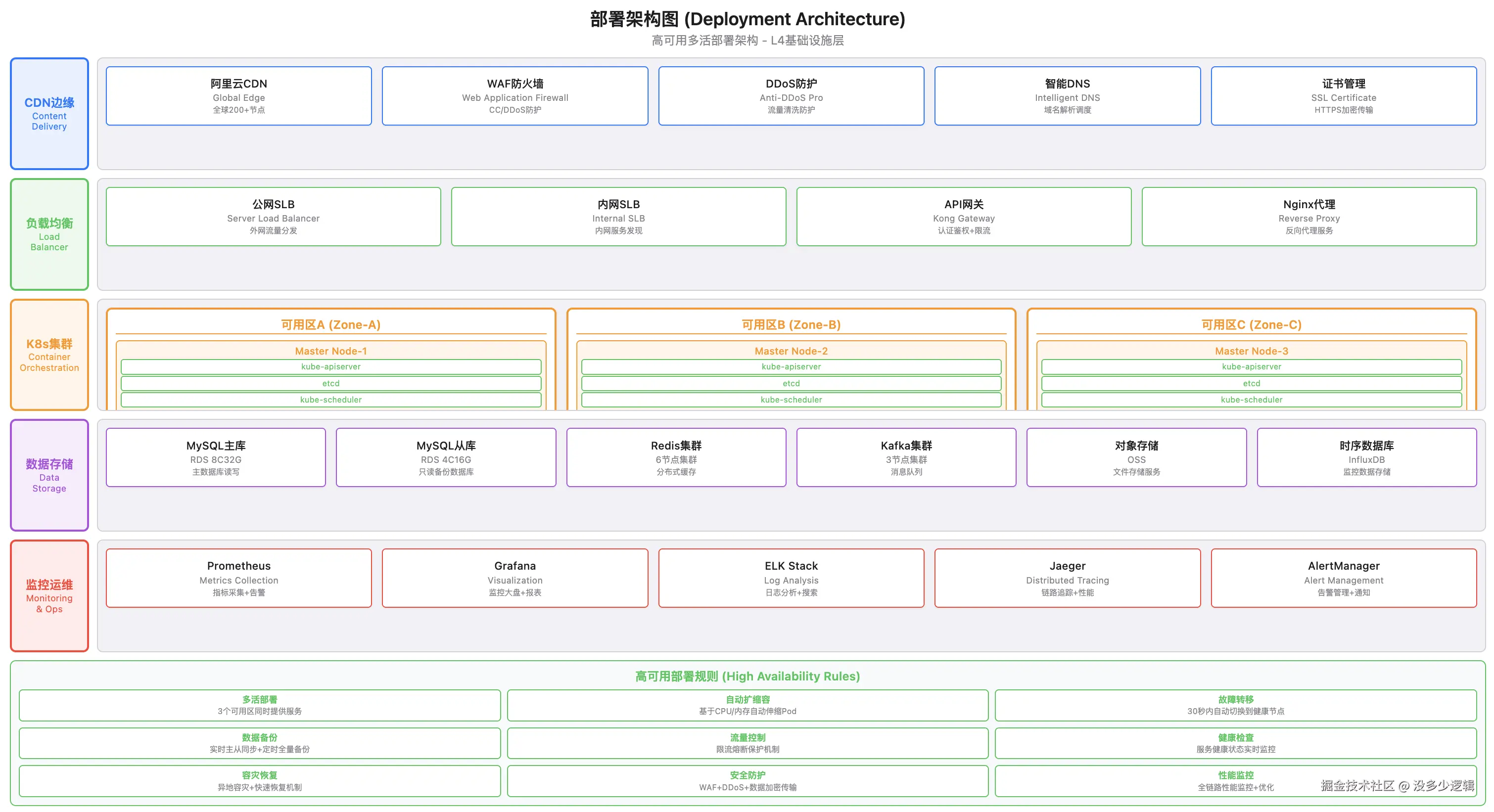This screenshot has height=812, width=1494.
Task: Select the Nginx代理 Reverse Proxy box
Action: [x=1309, y=216]
